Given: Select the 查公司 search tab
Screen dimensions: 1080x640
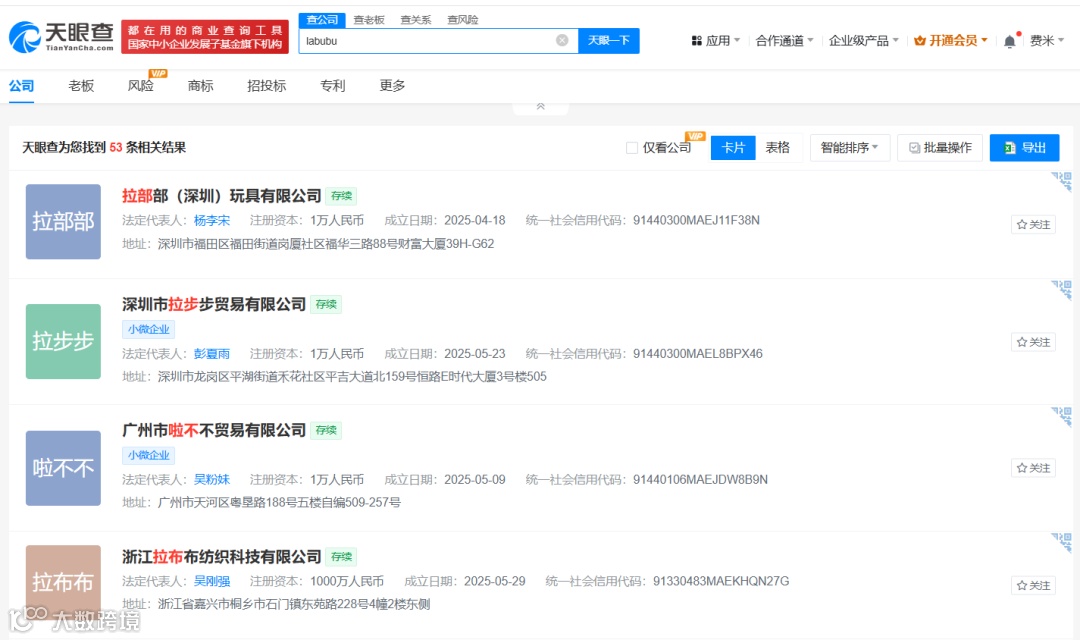Looking at the screenshot, I should [322, 20].
